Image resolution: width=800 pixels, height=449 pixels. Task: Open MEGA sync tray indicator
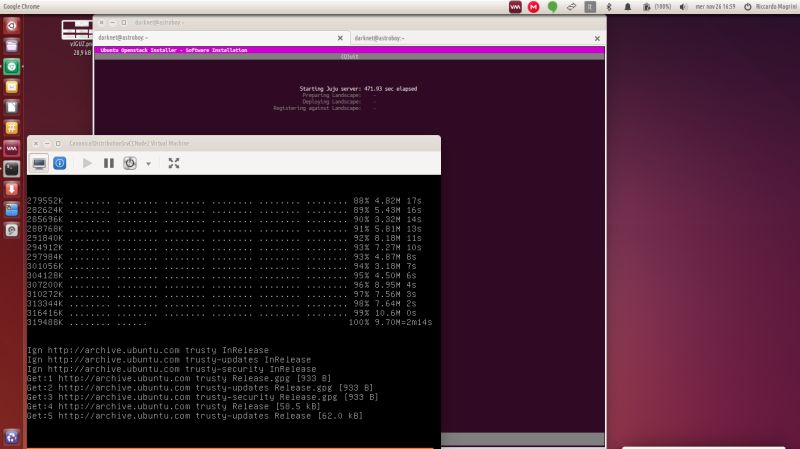(x=534, y=7)
